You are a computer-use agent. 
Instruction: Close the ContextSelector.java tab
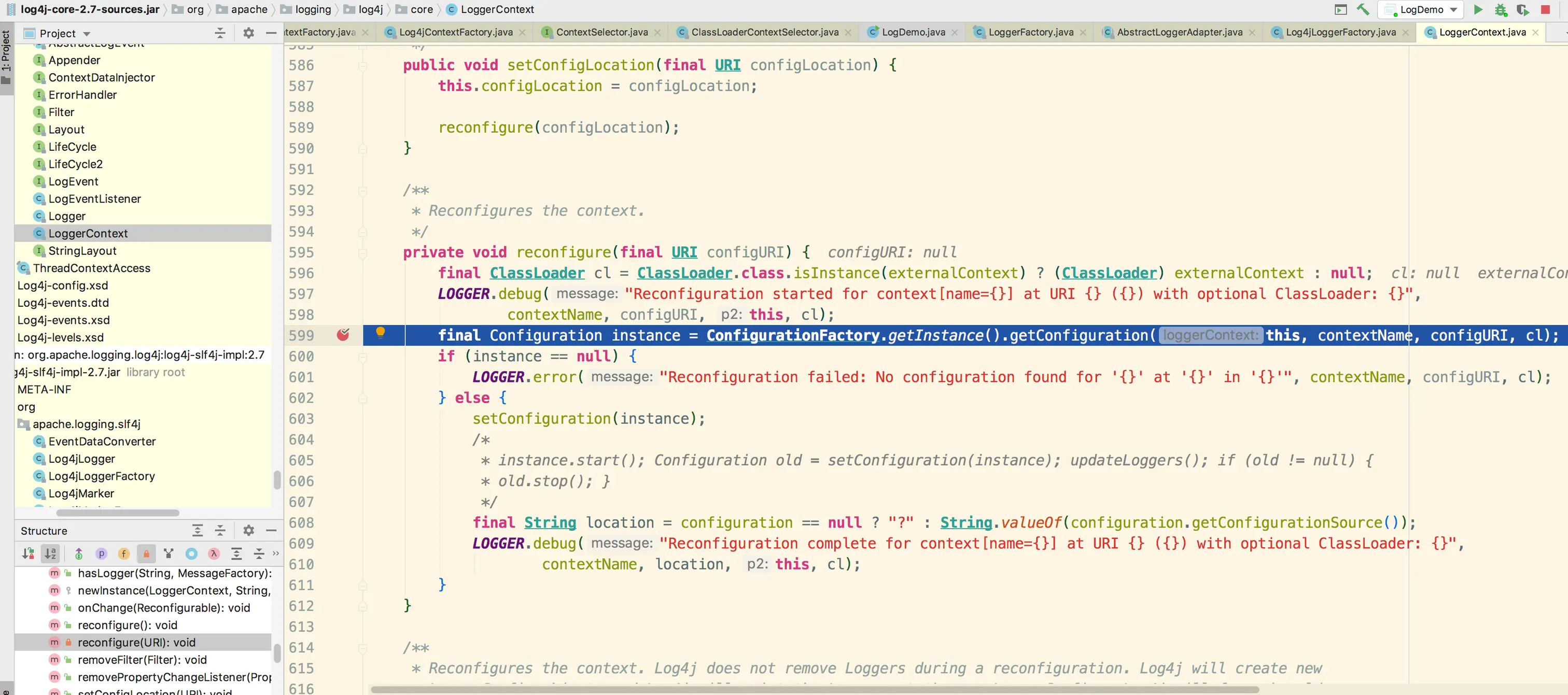coord(657,32)
